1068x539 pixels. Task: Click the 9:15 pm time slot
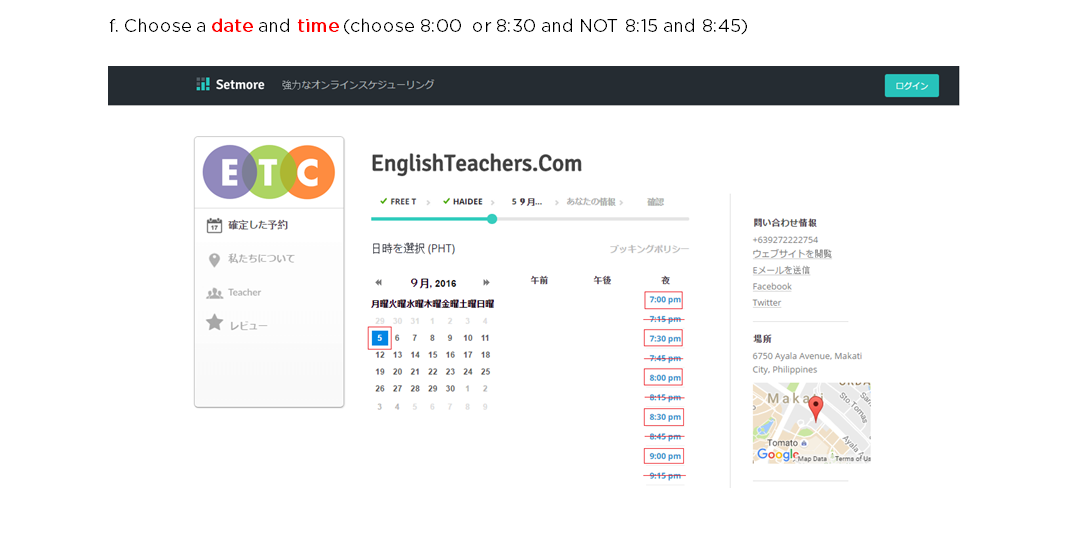665,476
